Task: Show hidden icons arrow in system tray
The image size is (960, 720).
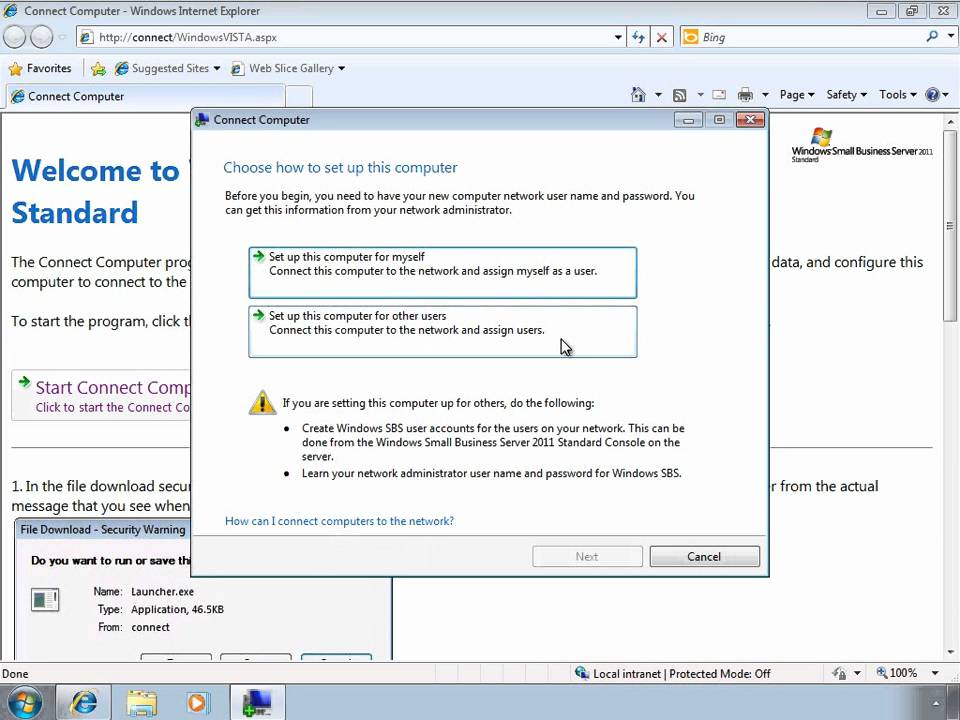Action: tap(936, 703)
